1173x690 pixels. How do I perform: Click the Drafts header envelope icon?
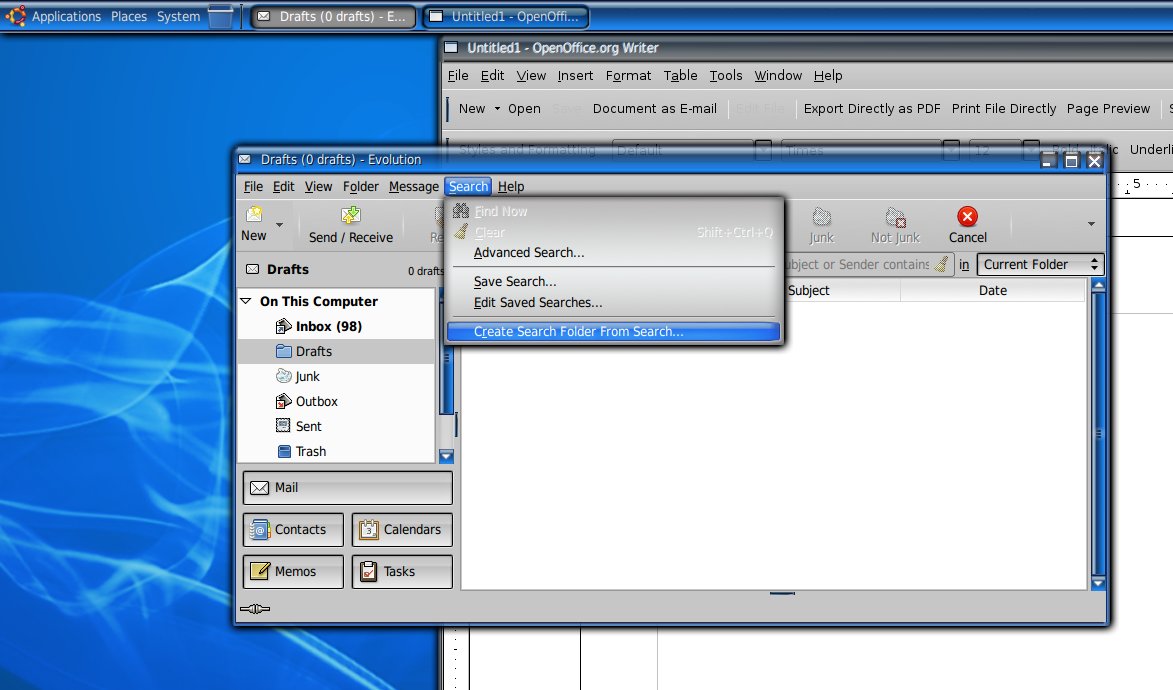click(x=253, y=269)
